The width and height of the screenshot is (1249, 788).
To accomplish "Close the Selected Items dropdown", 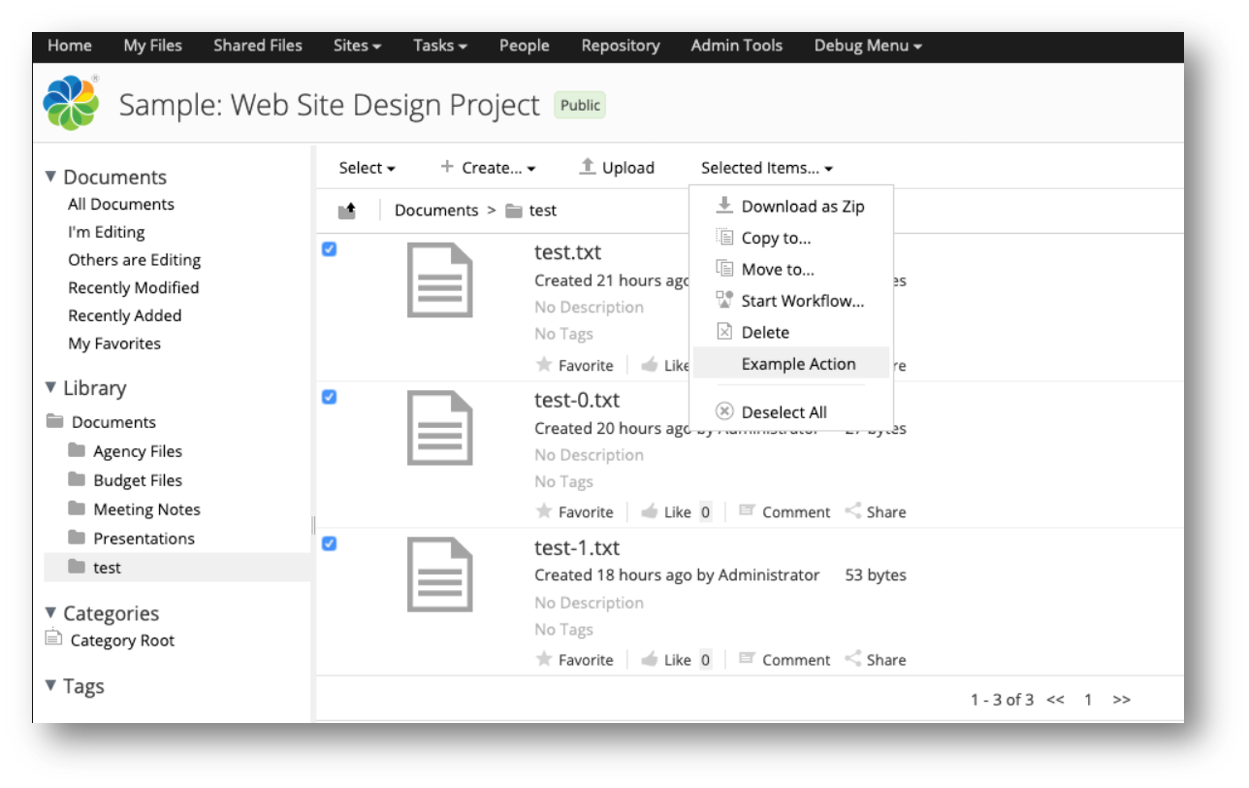I will coord(767,168).
